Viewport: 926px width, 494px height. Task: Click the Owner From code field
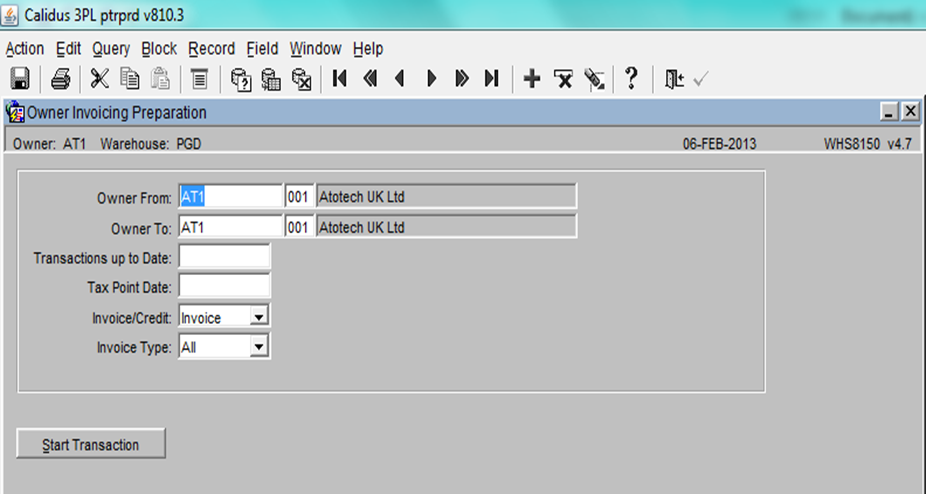(x=231, y=197)
